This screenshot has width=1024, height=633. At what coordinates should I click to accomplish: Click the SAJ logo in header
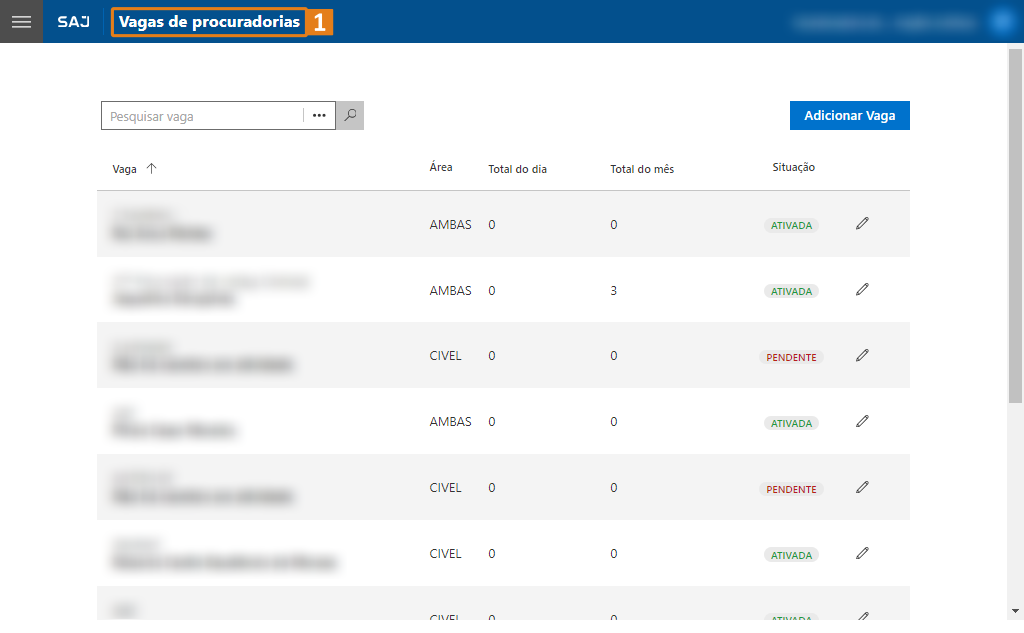tap(74, 22)
